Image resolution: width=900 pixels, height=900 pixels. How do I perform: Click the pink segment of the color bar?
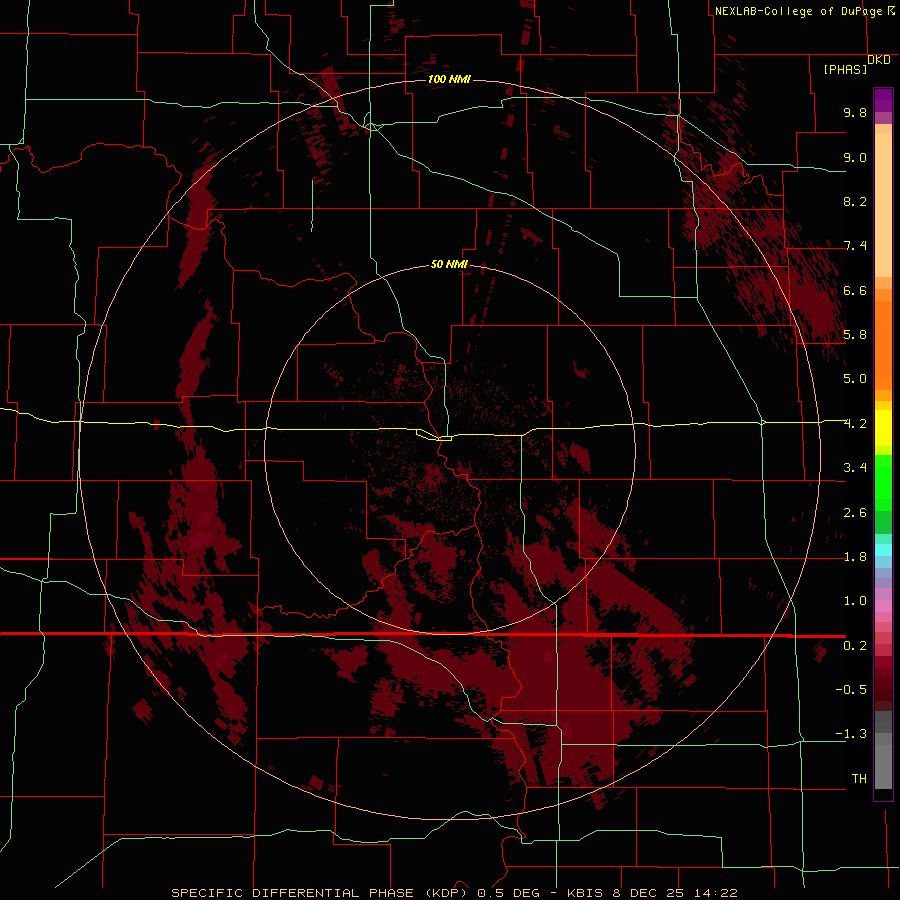pos(883,606)
